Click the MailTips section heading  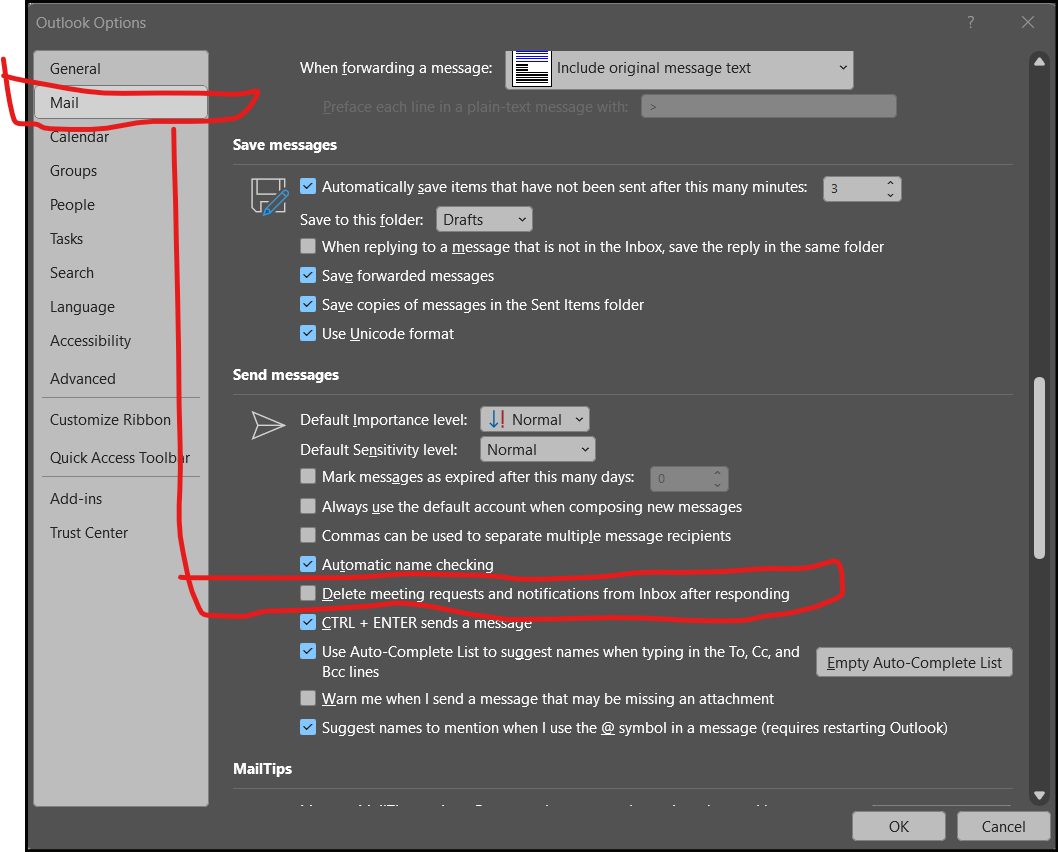click(262, 769)
